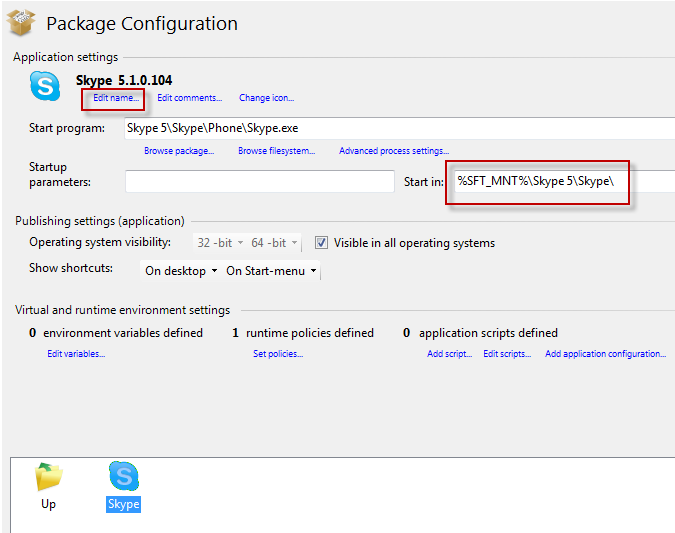Viewport: 675px width, 533px height.
Task: Click Browse filesystem link
Action: coord(276,151)
